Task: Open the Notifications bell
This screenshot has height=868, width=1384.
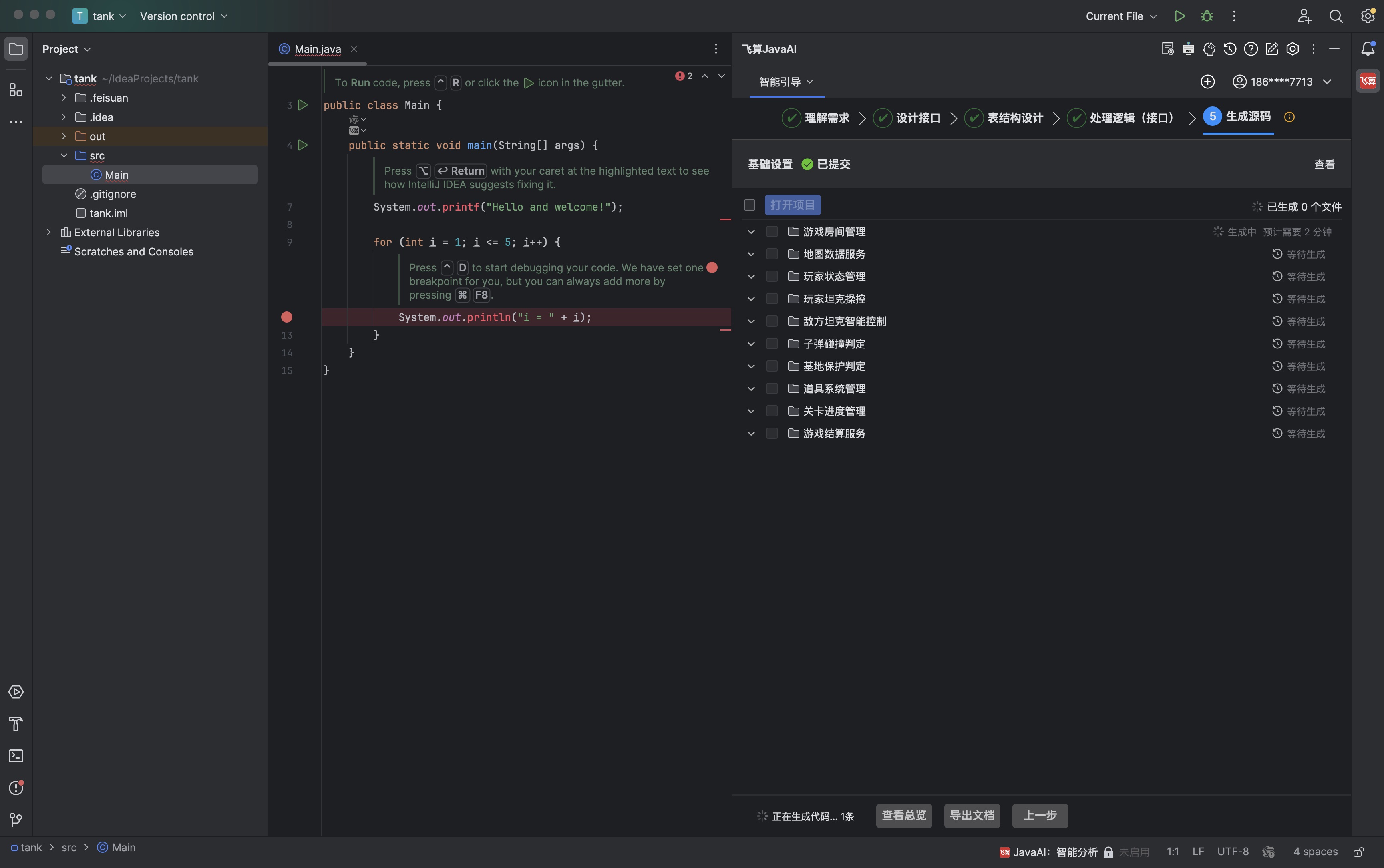Action: tap(1368, 49)
